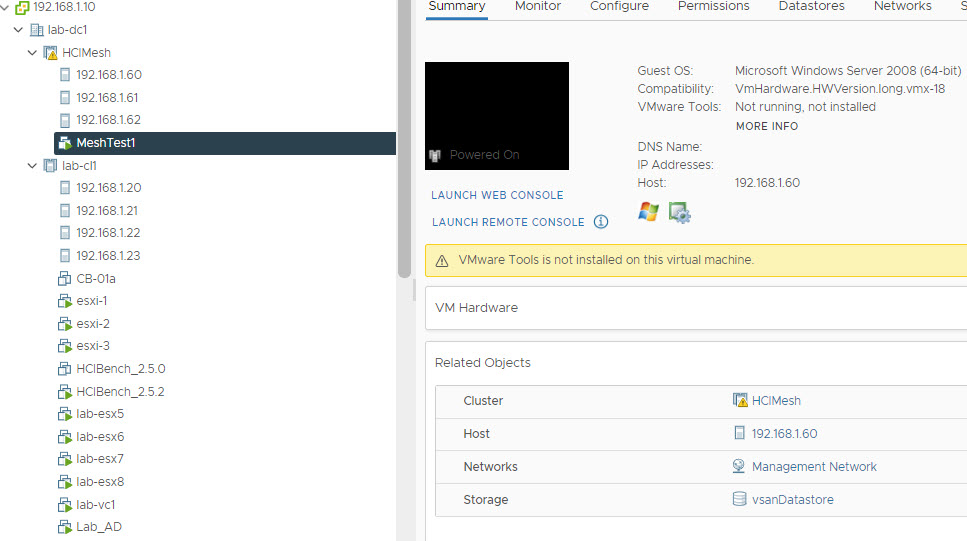The height and width of the screenshot is (541, 967).
Task: Open MORE INFO for VMware Tools
Action: (766, 126)
